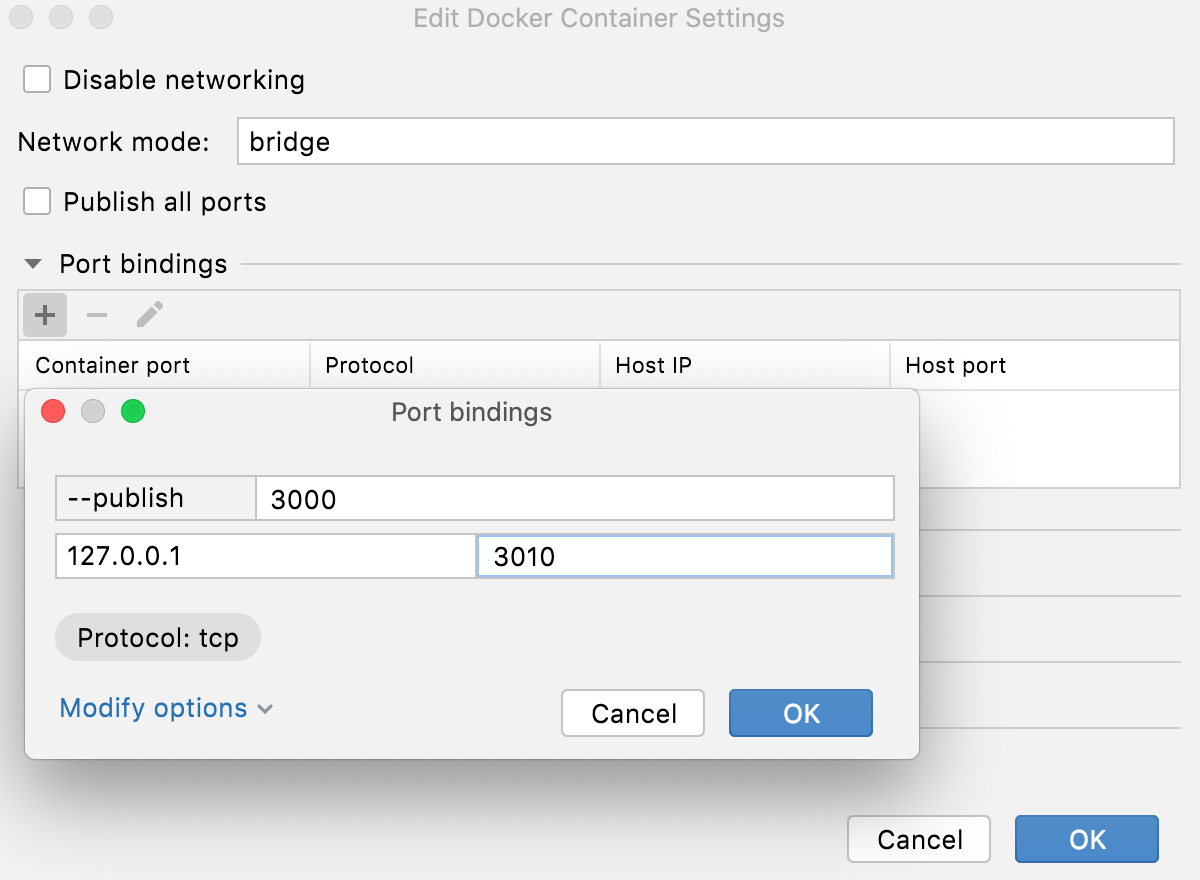Click the 127.0.0.1 host IP field
The width and height of the screenshot is (1200, 880).
click(265, 556)
